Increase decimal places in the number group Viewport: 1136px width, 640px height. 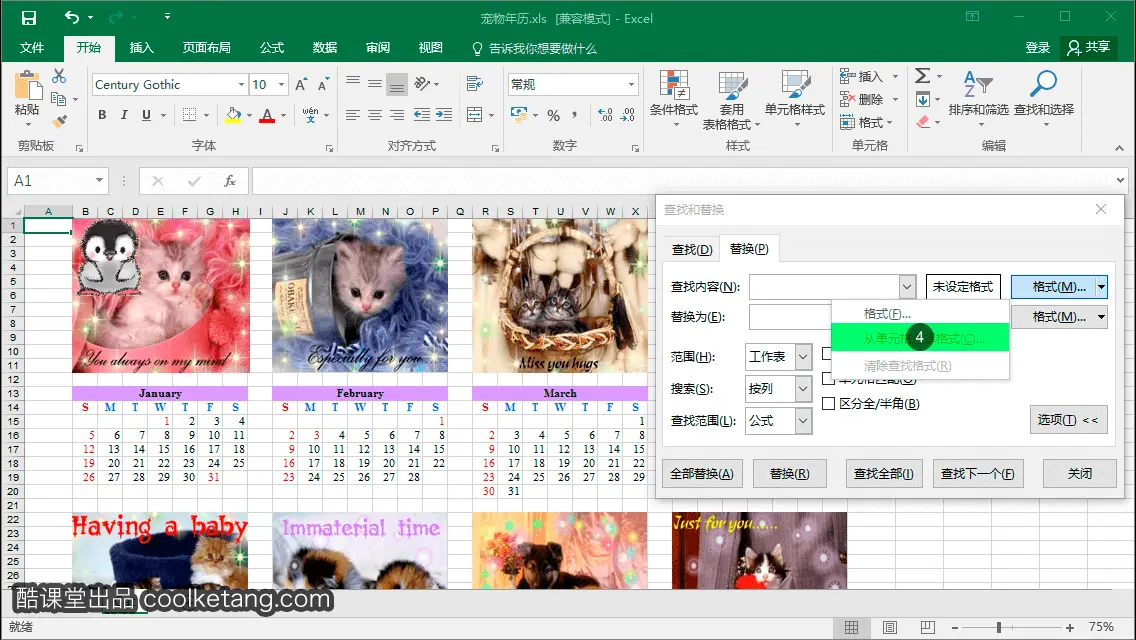click(605, 115)
